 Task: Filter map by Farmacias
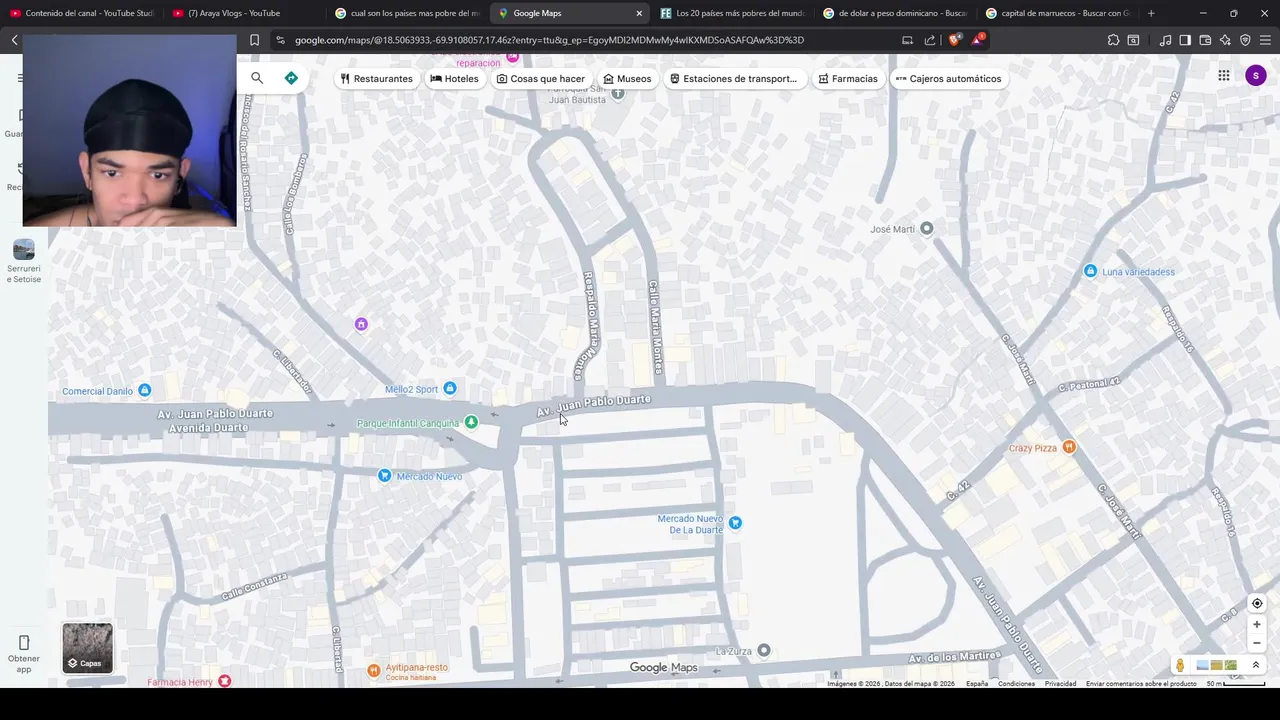(x=848, y=78)
